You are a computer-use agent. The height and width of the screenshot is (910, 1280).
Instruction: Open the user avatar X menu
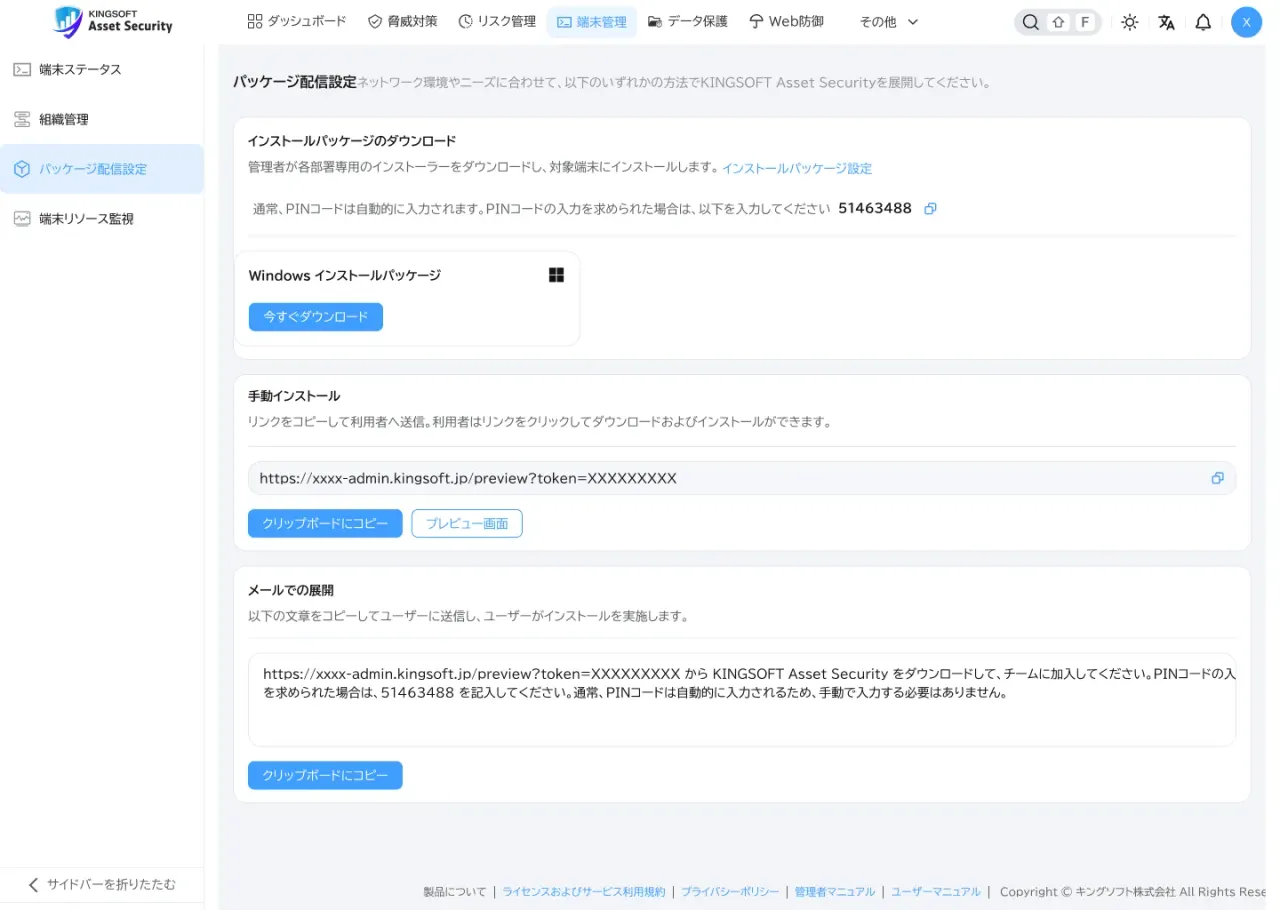pyautogui.click(x=1246, y=22)
